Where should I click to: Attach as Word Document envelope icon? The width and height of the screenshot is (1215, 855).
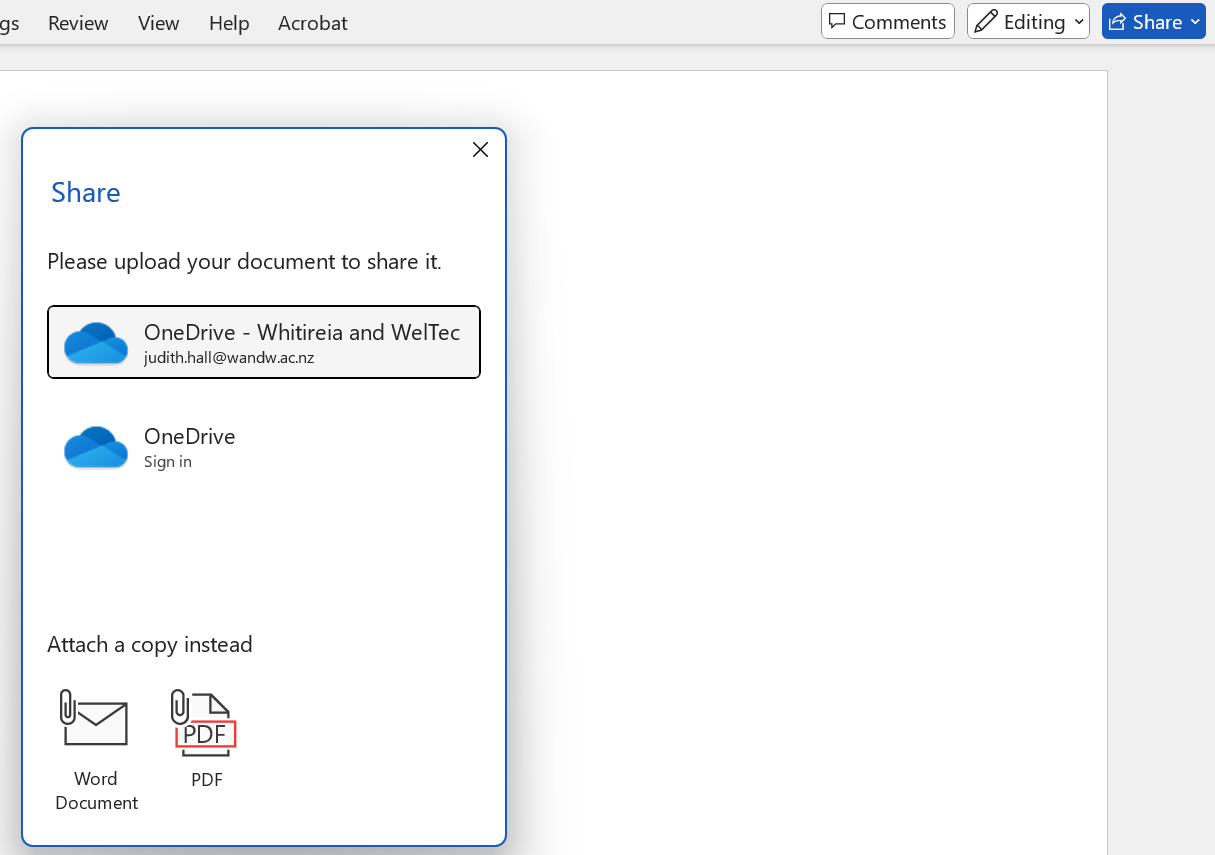(x=95, y=718)
